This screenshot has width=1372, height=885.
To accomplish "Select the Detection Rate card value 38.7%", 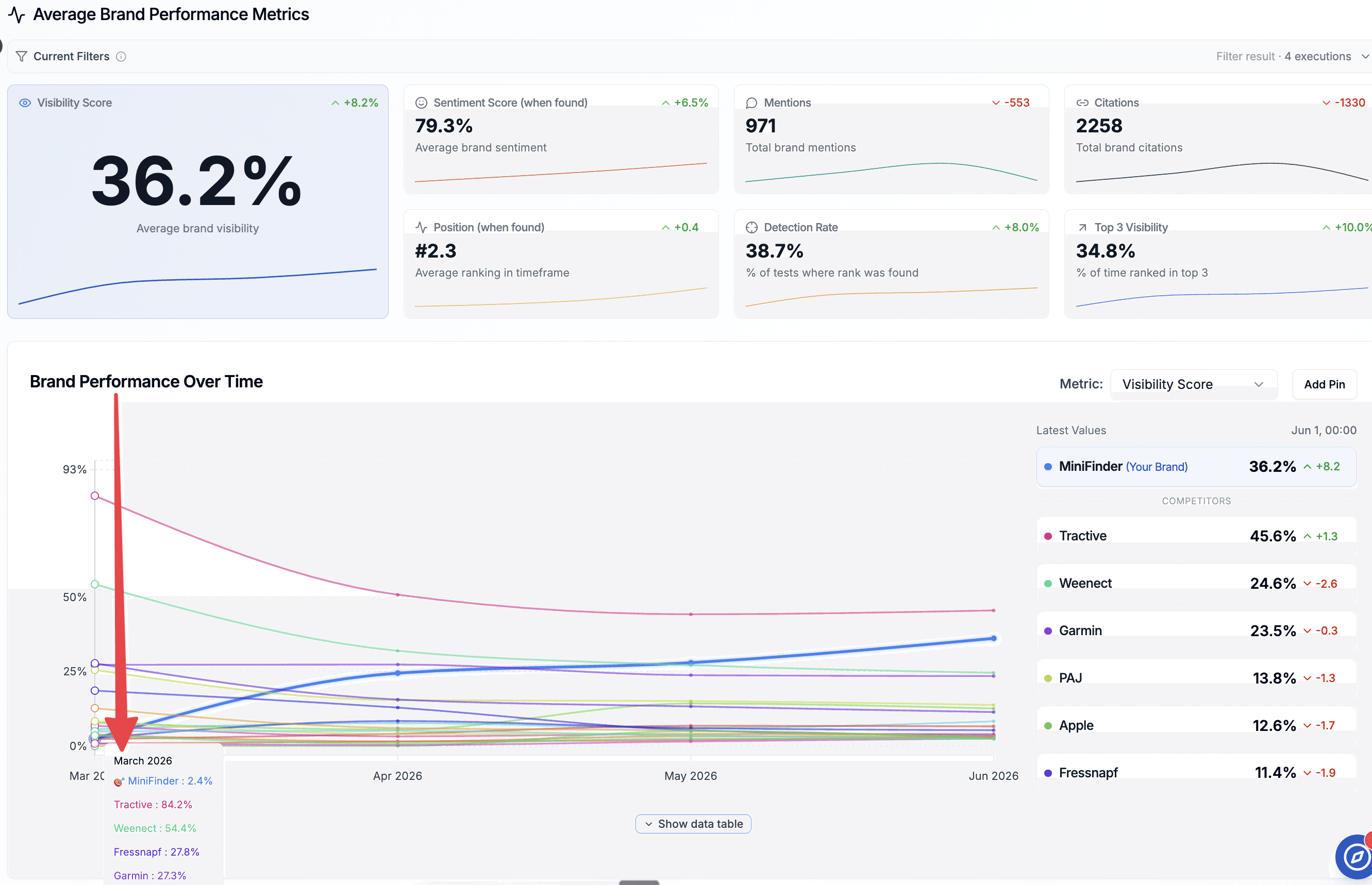I will (x=774, y=251).
